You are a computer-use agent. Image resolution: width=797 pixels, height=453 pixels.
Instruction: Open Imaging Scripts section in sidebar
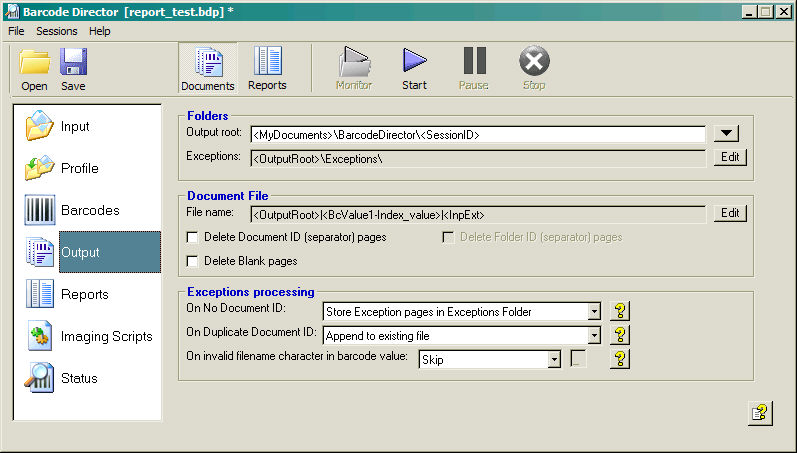pos(87,336)
